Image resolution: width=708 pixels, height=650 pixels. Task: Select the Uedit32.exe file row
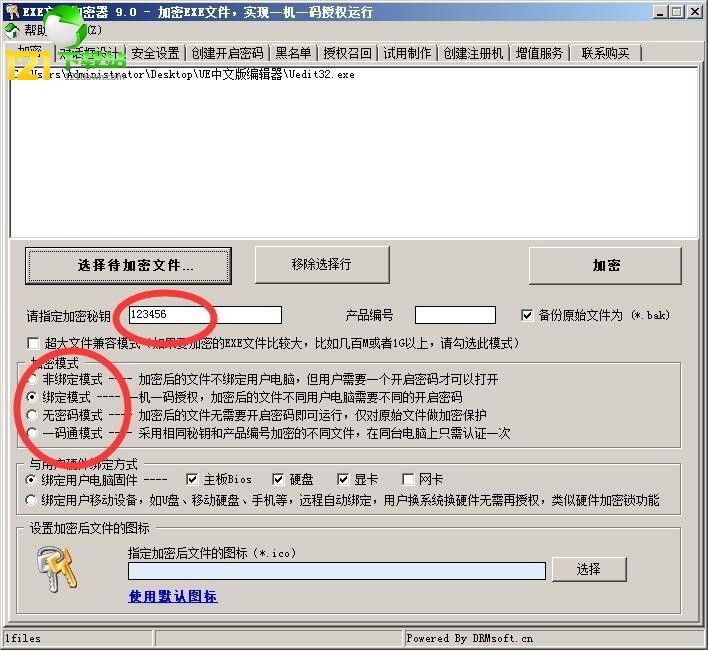point(354,74)
